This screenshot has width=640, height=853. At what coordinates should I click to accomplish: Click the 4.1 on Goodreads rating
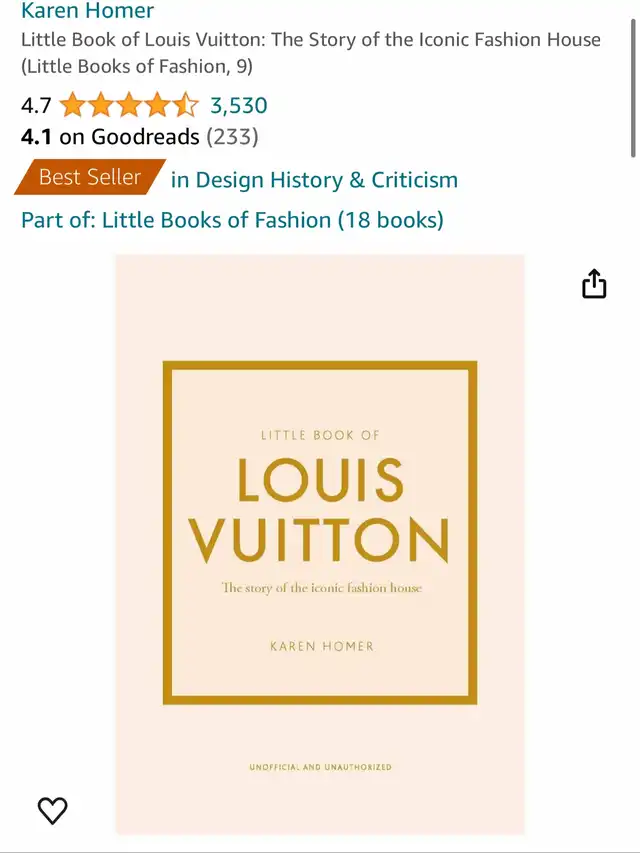pyautogui.click(x=110, y=137)
